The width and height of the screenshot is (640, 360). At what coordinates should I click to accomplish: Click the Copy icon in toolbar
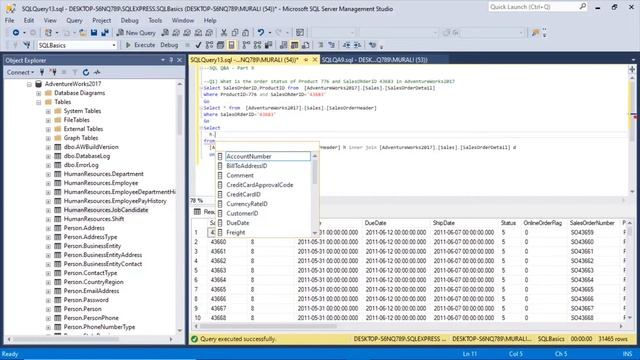pos(235,33)
